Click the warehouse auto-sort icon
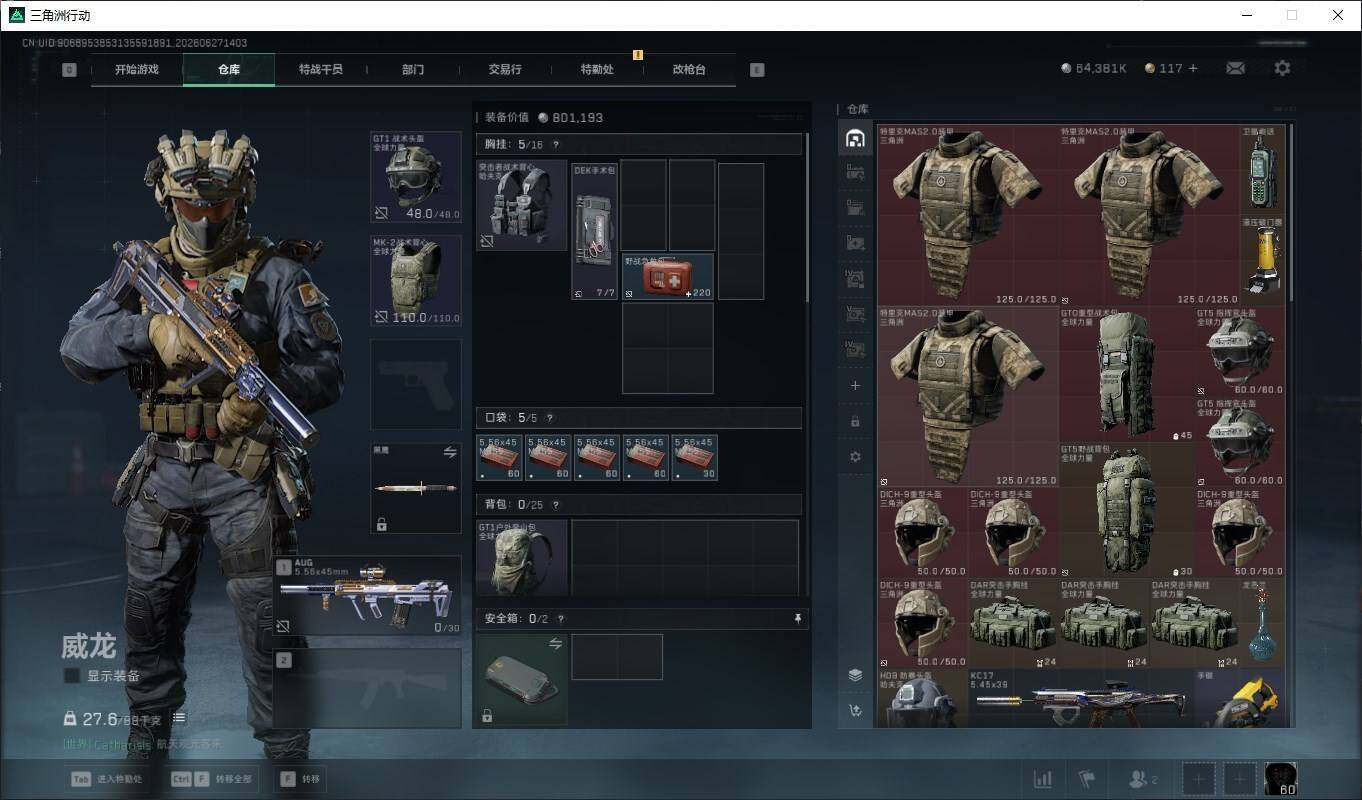1362x800 pixels. (855, 711)
